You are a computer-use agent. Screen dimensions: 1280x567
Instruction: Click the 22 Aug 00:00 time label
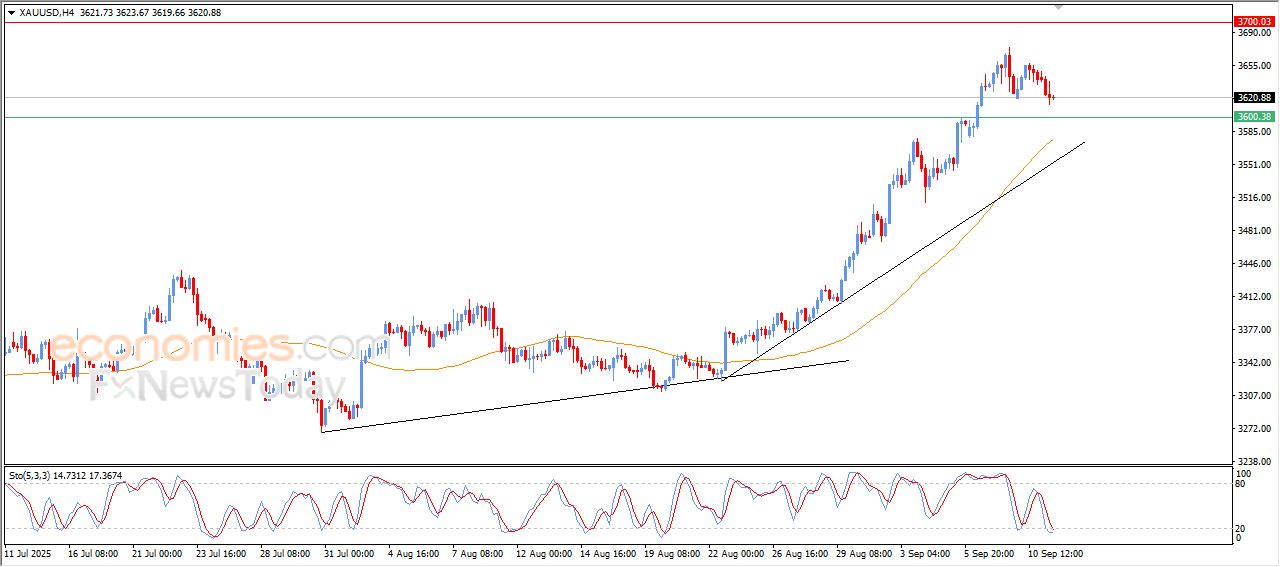tap(736, 552)
